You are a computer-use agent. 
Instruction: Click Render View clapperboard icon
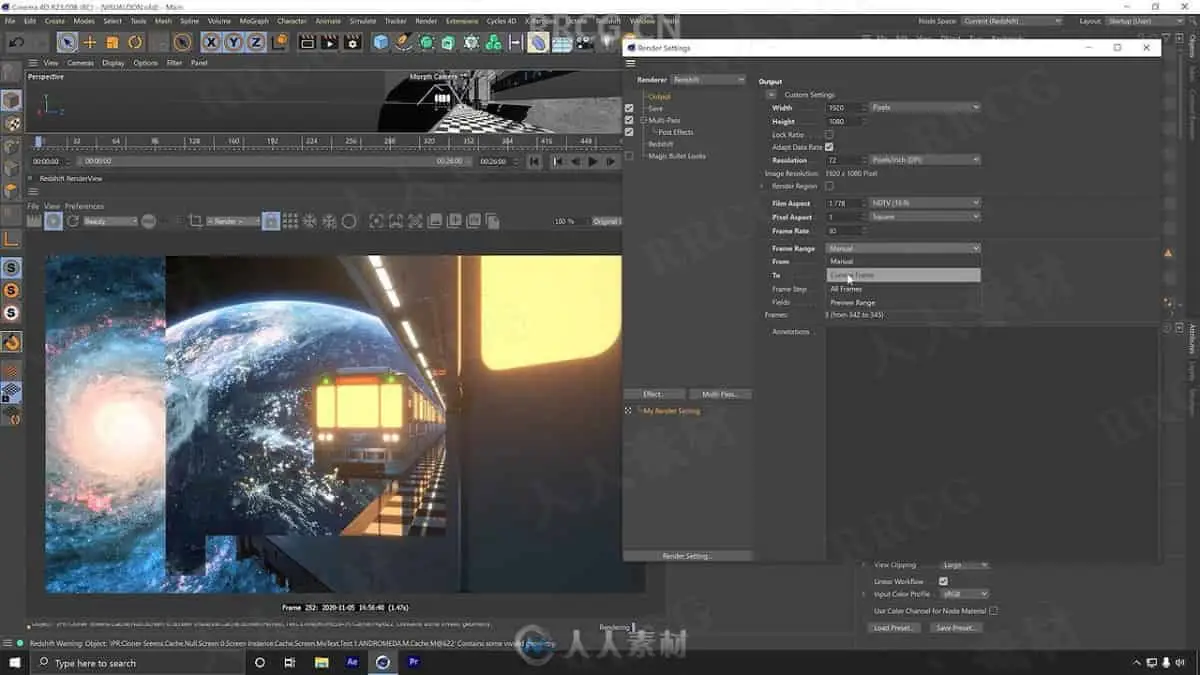tap(308, 42)
